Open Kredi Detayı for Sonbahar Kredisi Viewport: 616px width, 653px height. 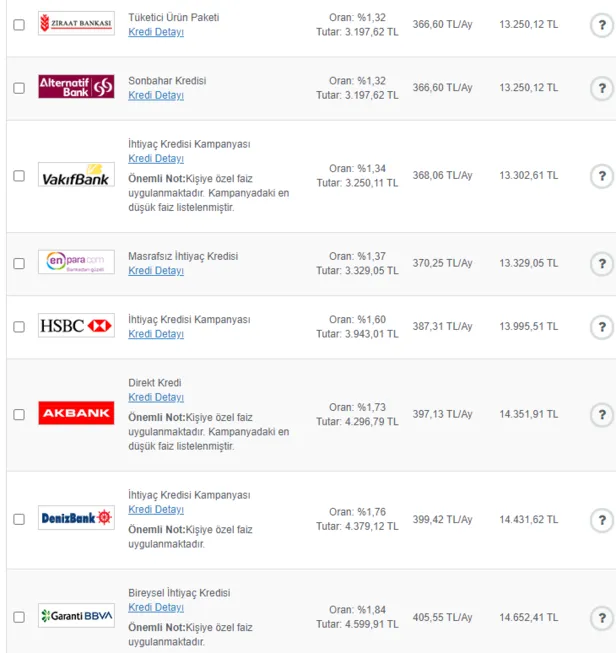(x=156, y=96)
